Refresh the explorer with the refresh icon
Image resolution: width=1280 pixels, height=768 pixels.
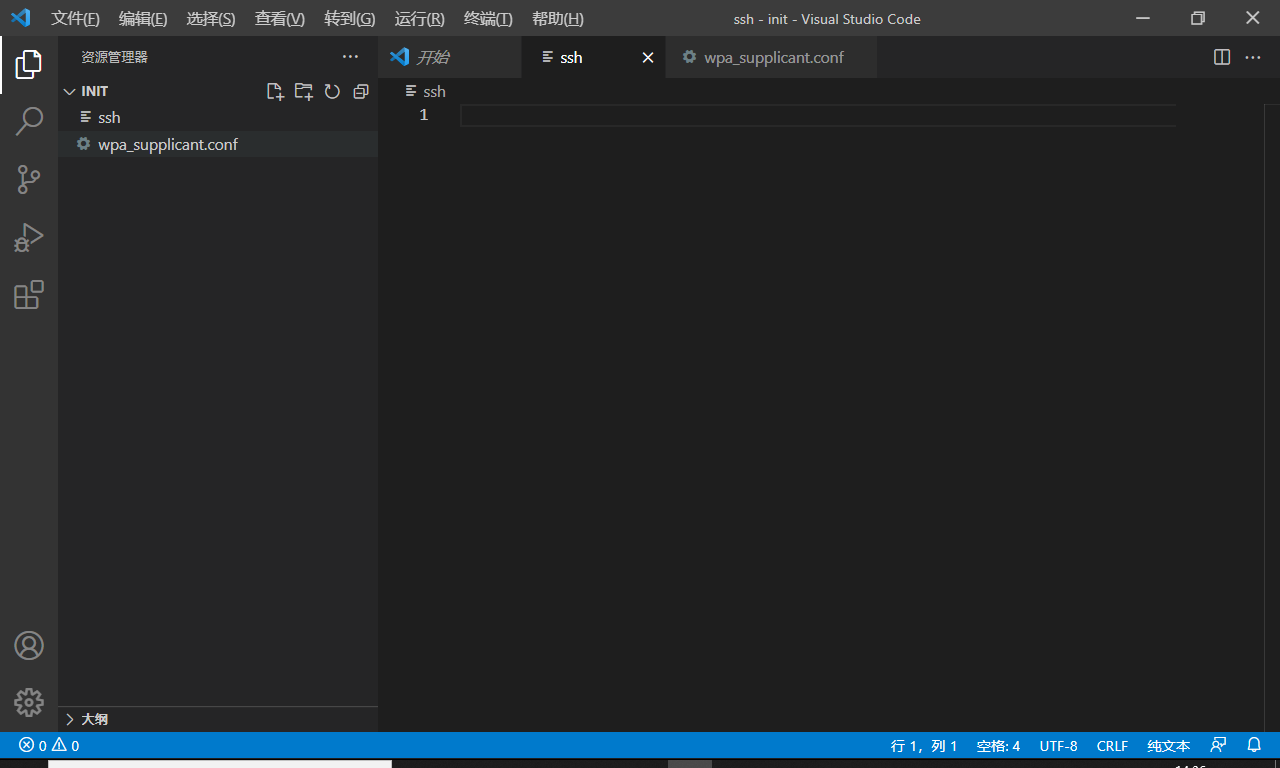332,91
